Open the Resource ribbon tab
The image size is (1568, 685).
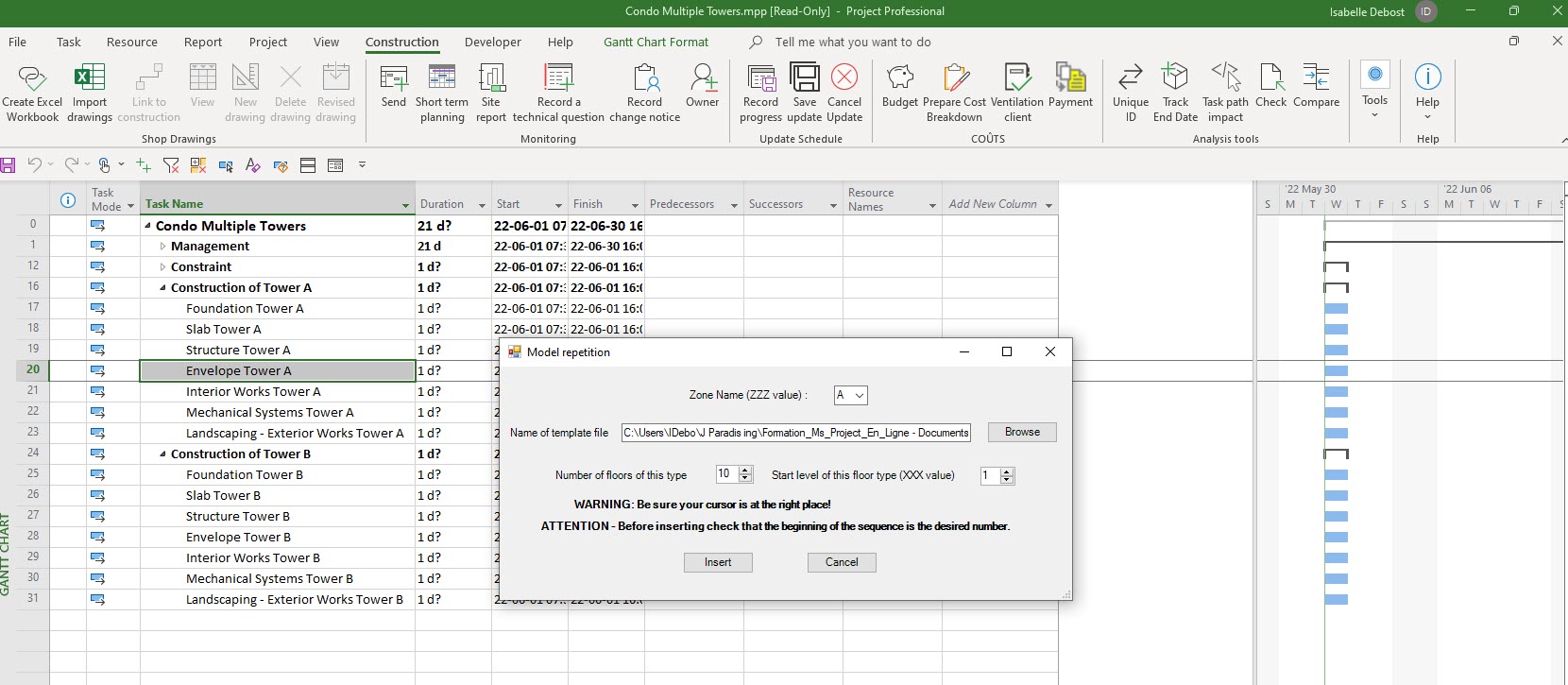[x=132, y=42]
